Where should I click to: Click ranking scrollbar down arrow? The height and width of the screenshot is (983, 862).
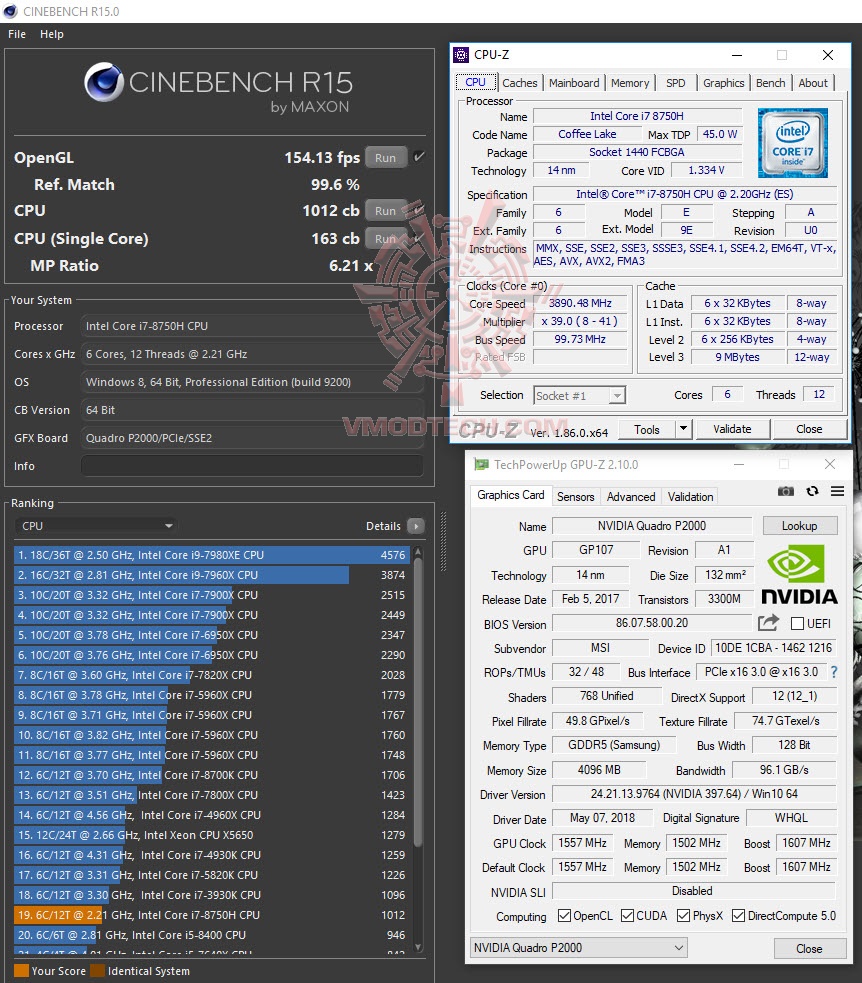click(x=418, y=947)
